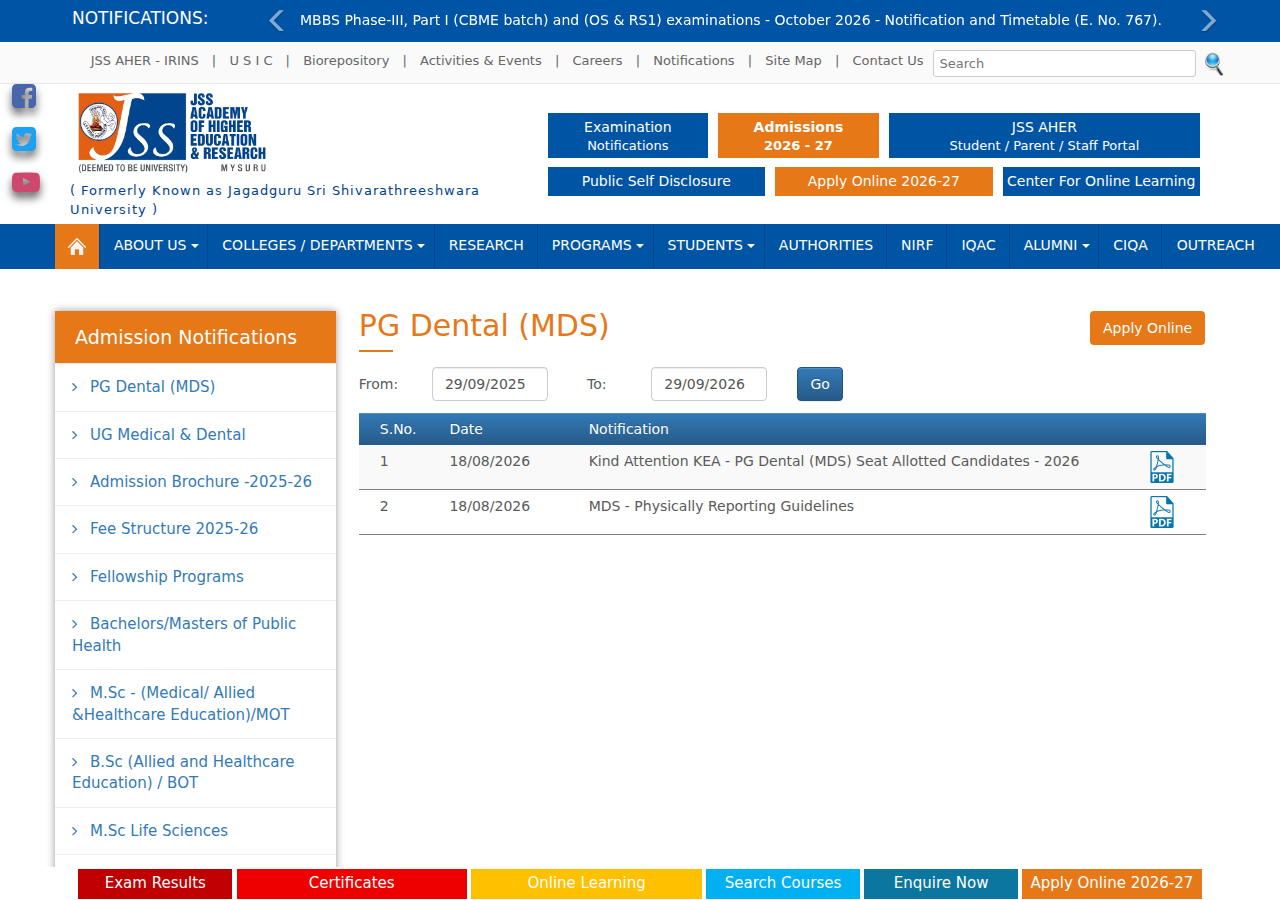Open Activities & Events link
1280x900 pixels.
(481, 61)
